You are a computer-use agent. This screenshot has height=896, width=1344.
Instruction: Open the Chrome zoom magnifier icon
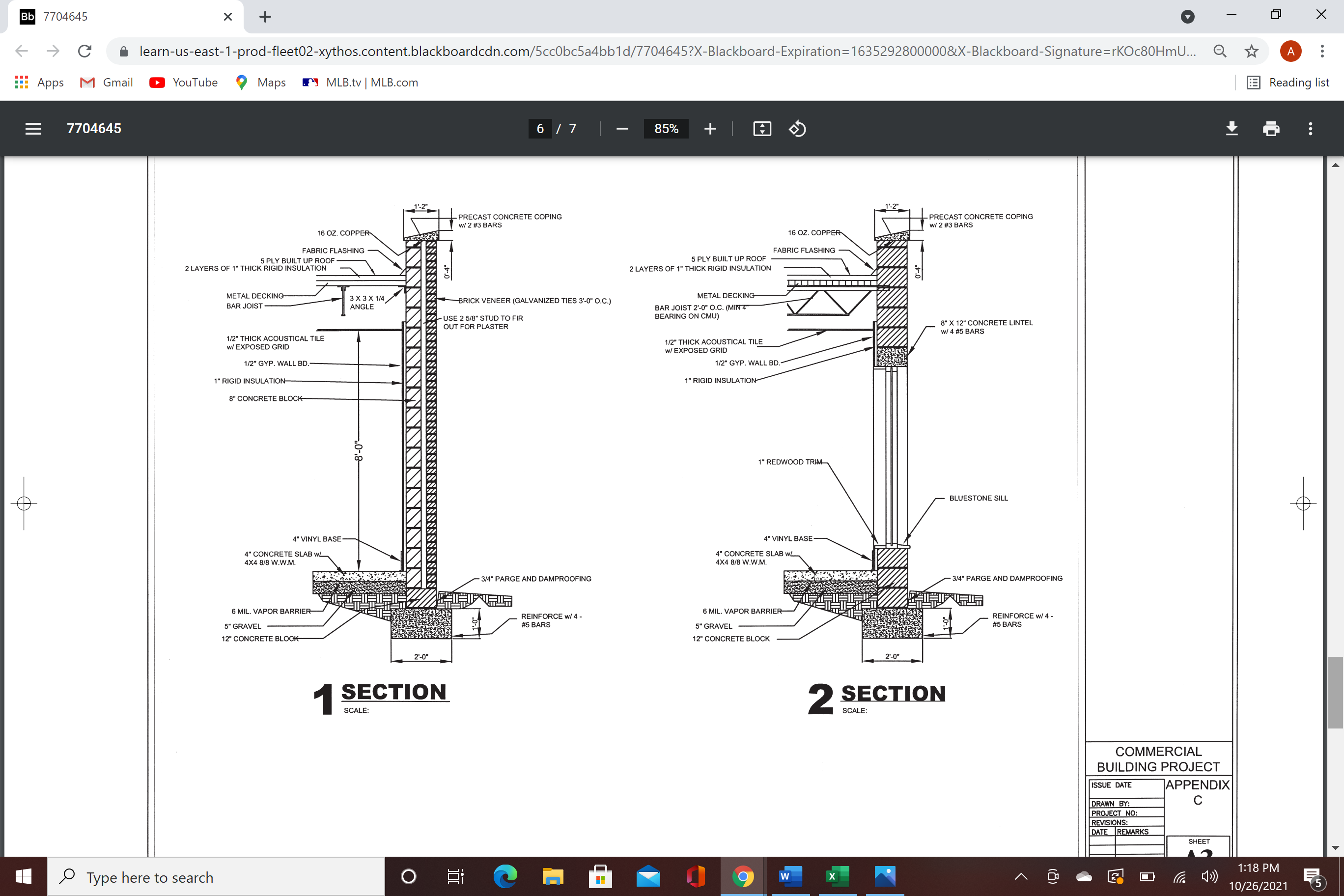coord(1219,52)
